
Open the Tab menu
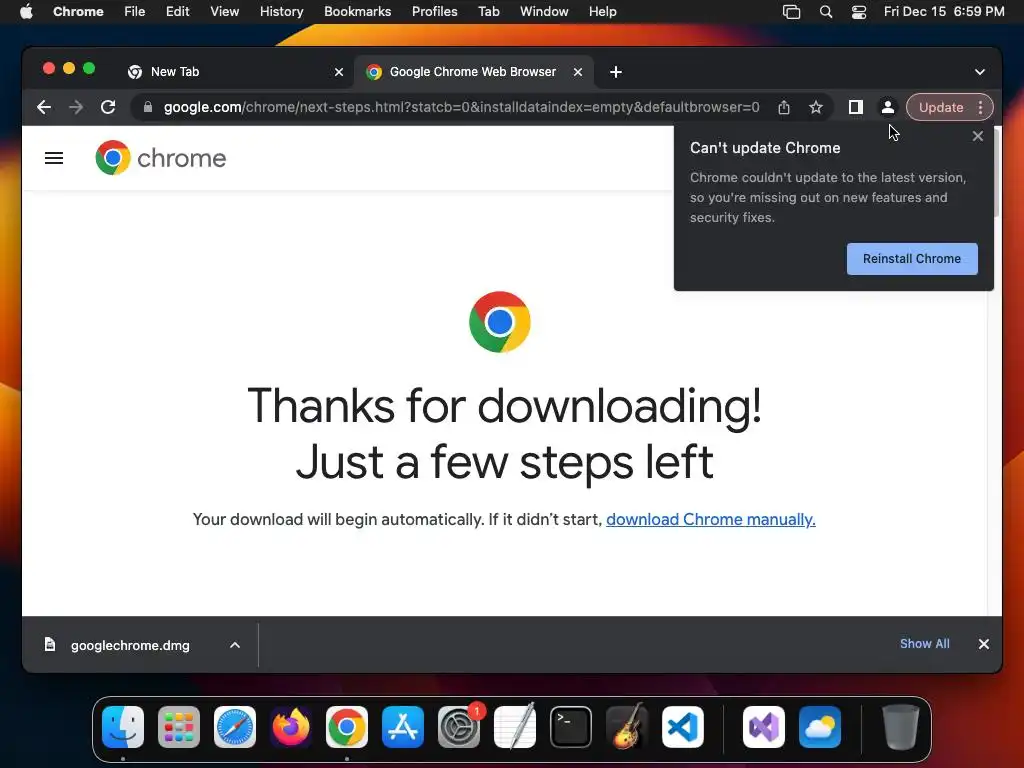point(488,12)
